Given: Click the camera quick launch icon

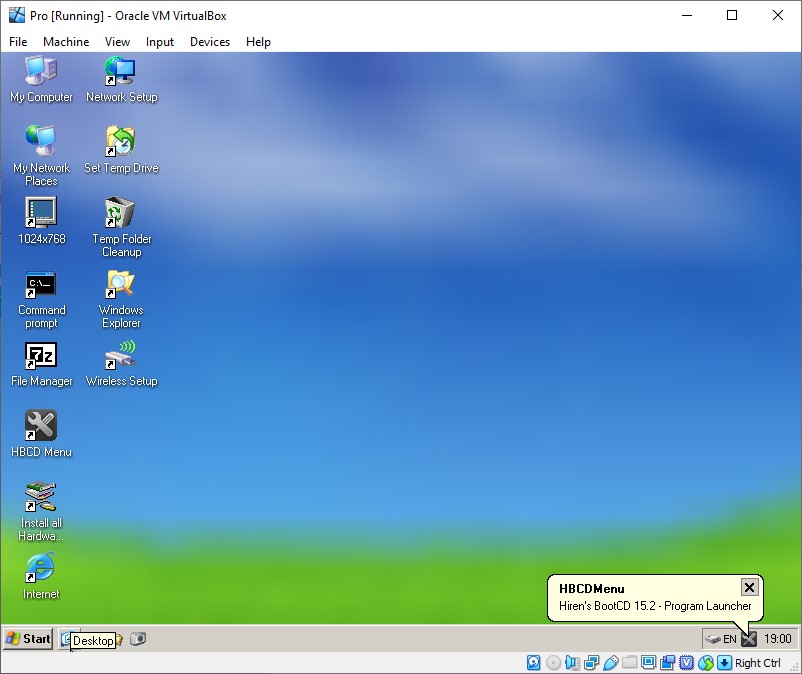Looking at the screenshot, I should point(138,639).
